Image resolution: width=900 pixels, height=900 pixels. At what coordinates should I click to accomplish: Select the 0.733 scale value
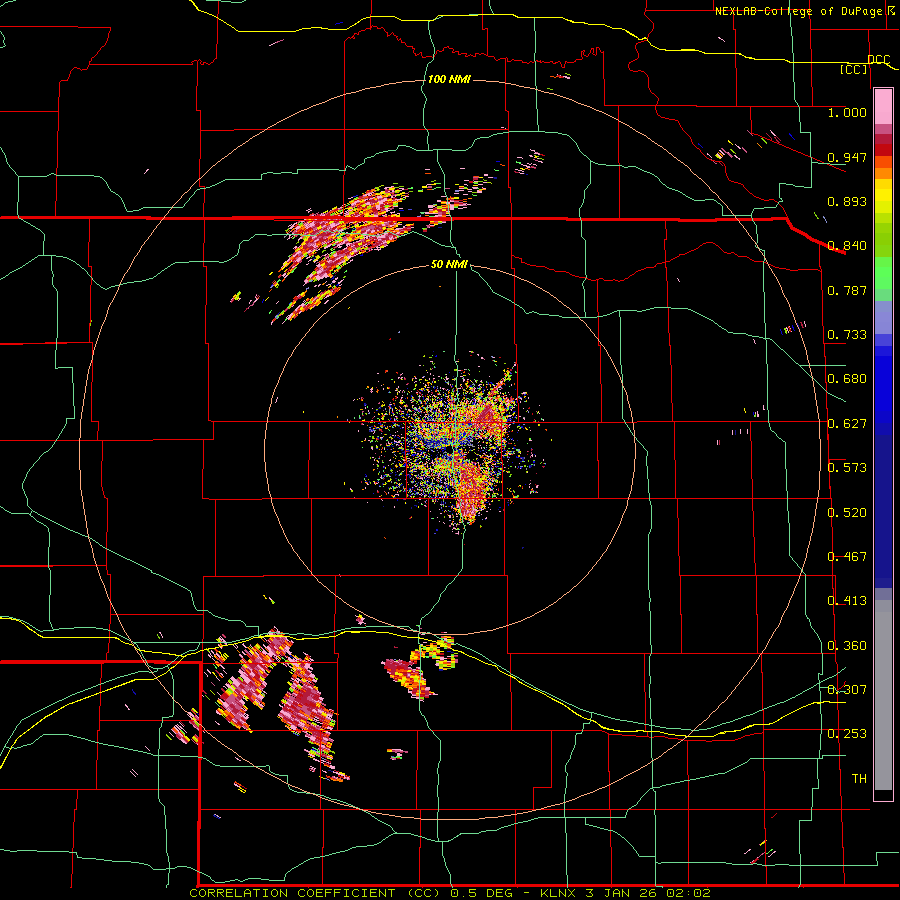pos(847,335)
